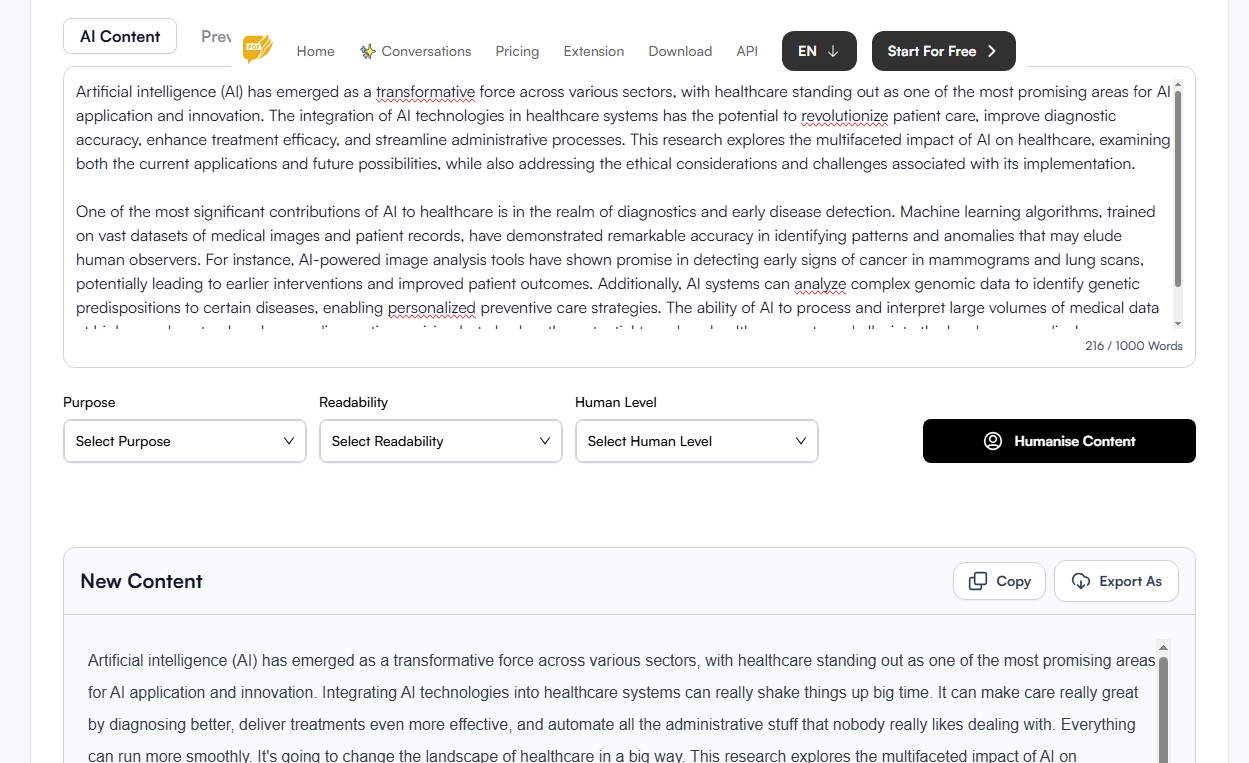Open the Select Purpose dropdown
This screenshot has width=1249, height=763.
point(185,441)
